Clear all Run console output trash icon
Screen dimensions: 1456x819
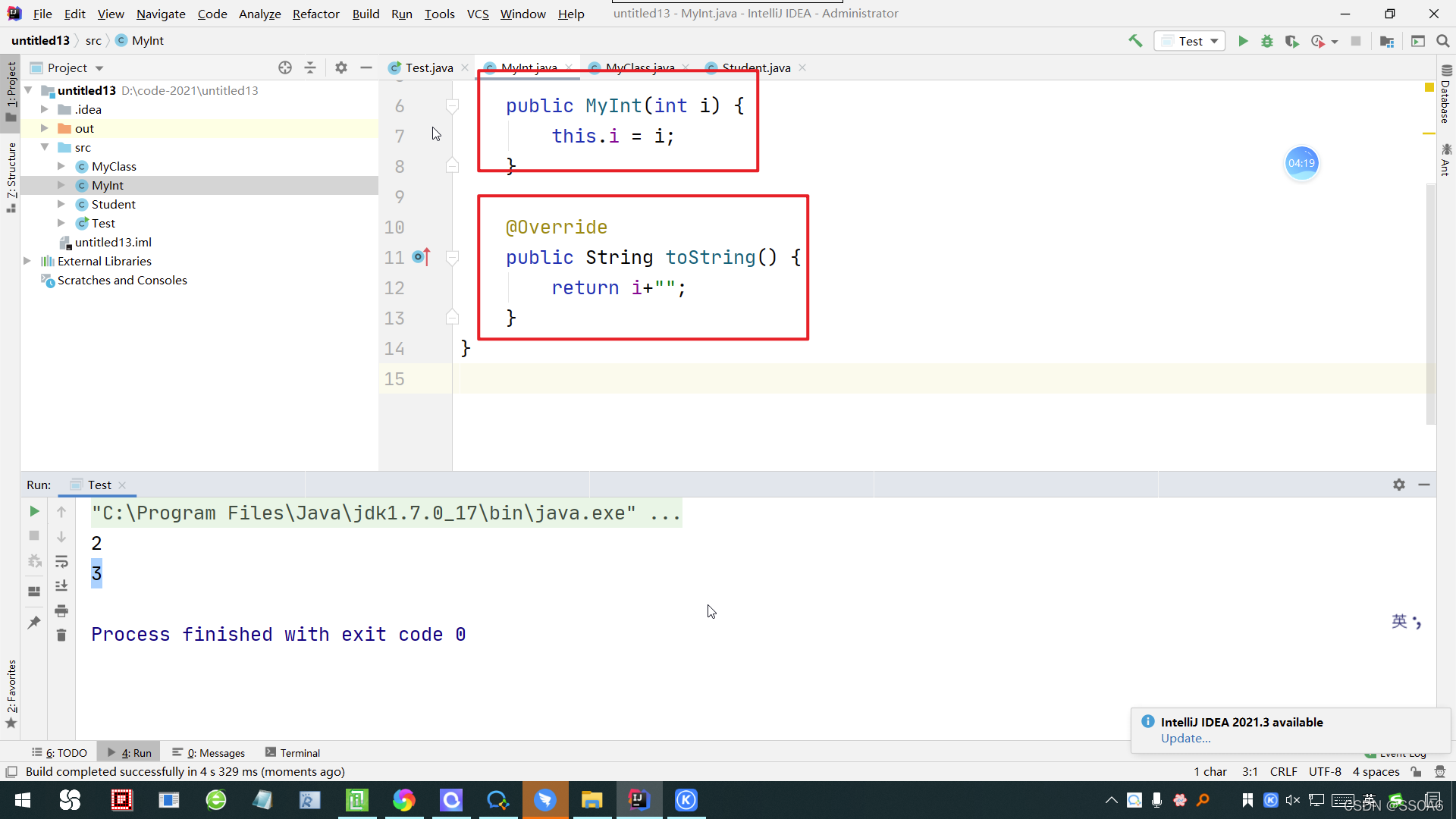(61, 635)
